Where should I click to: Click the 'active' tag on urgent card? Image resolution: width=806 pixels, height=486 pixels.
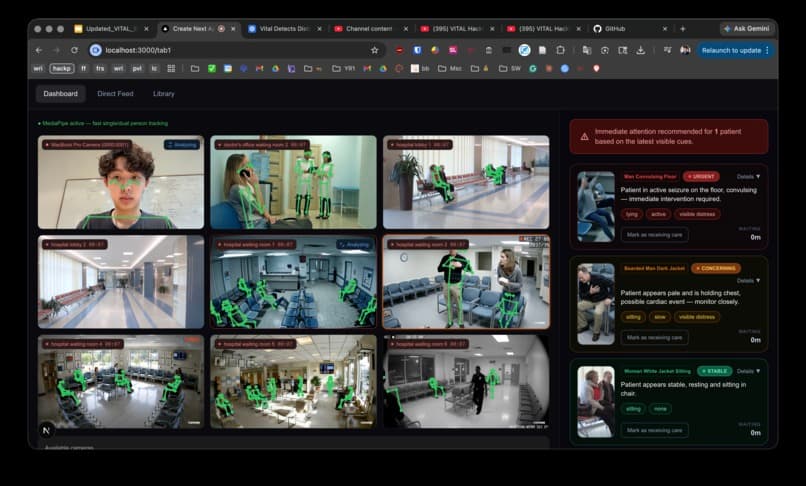(658, 214)
